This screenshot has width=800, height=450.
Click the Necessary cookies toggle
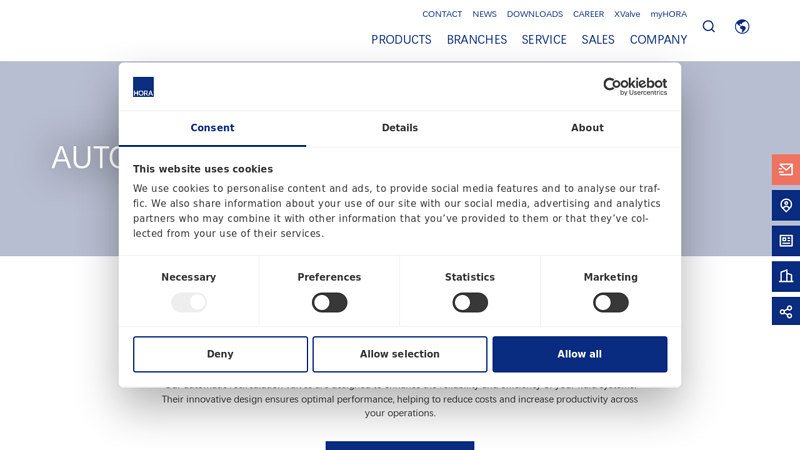point(189,303)
